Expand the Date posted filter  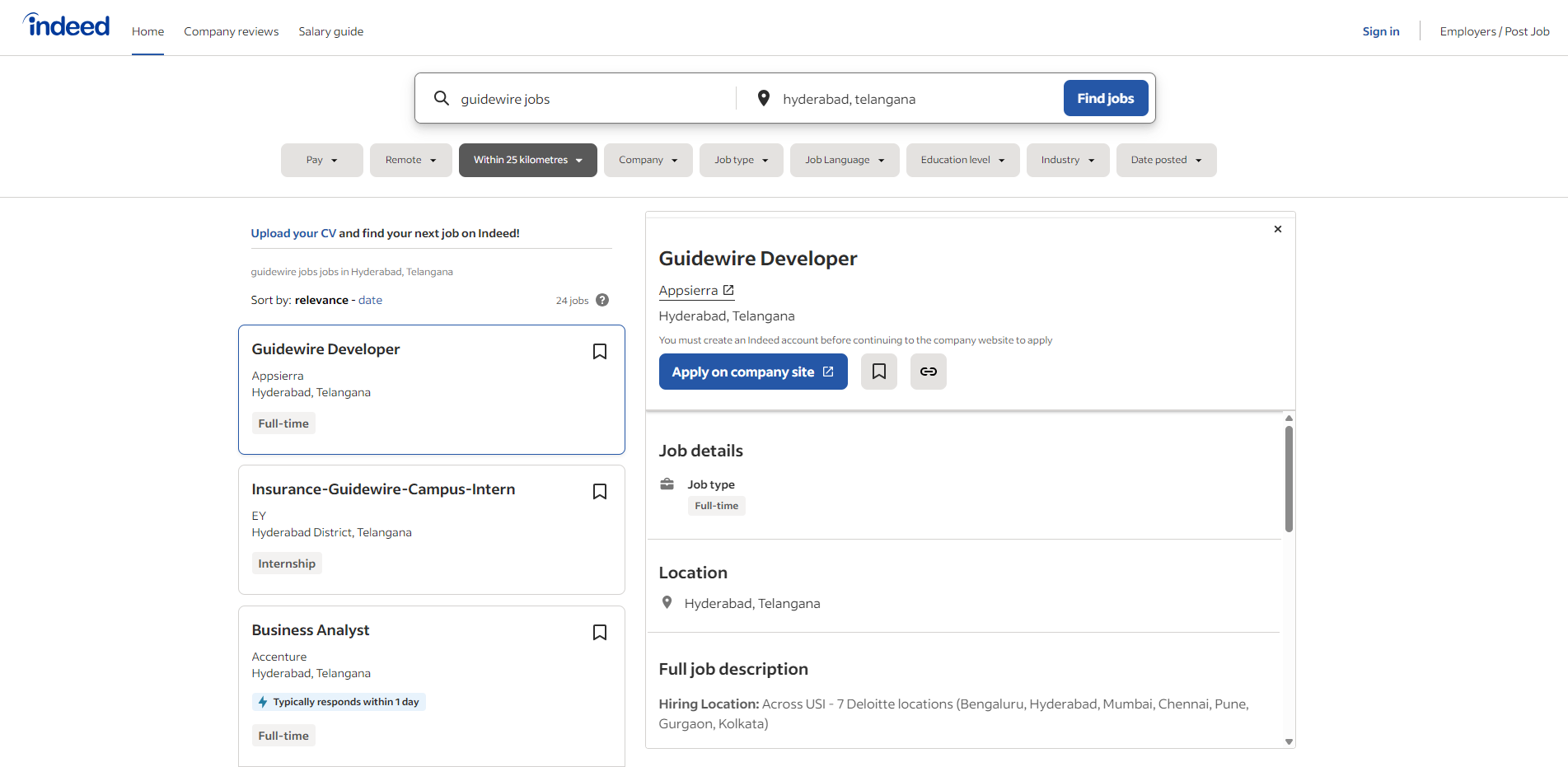click(x=1165, y=160)
